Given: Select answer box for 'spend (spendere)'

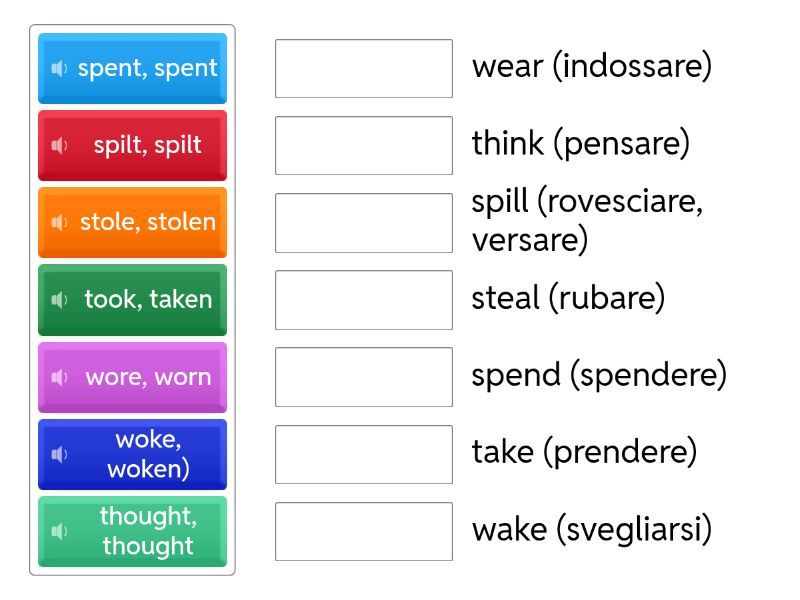Looking at the screenshot, I should (x=364, y=377).
